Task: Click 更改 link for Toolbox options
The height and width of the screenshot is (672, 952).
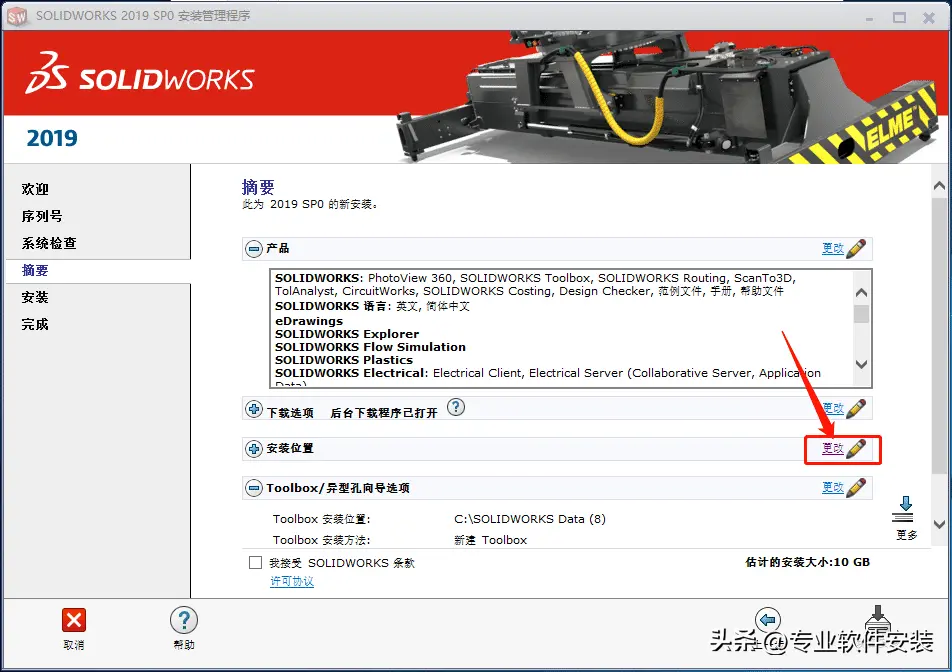Action: 832,487
